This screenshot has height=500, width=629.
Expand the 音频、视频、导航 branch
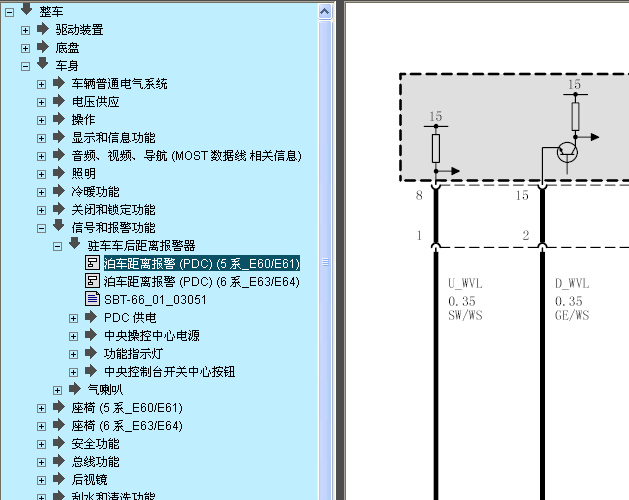(41, 157)
